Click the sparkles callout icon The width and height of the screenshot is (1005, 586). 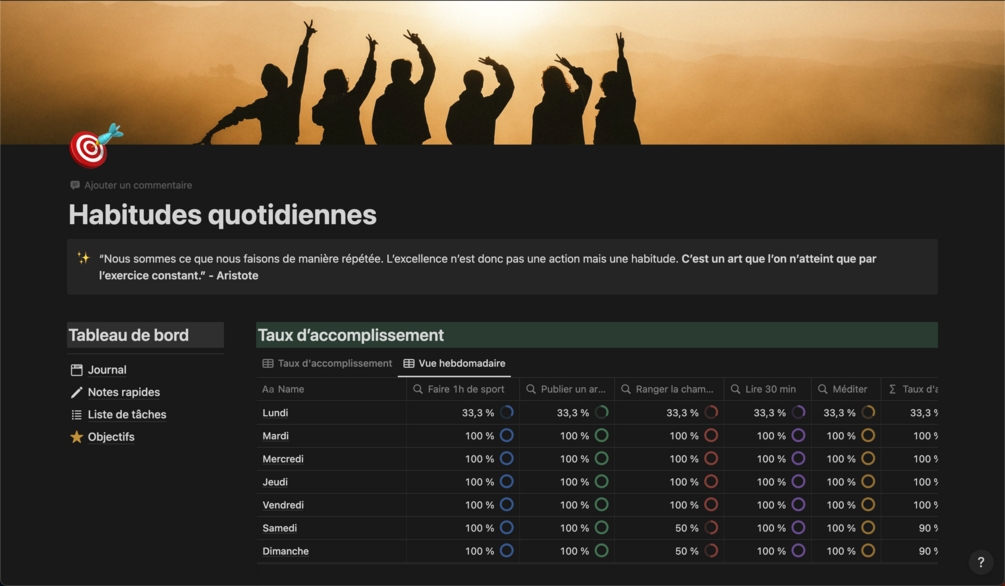(x=83, y=258)
